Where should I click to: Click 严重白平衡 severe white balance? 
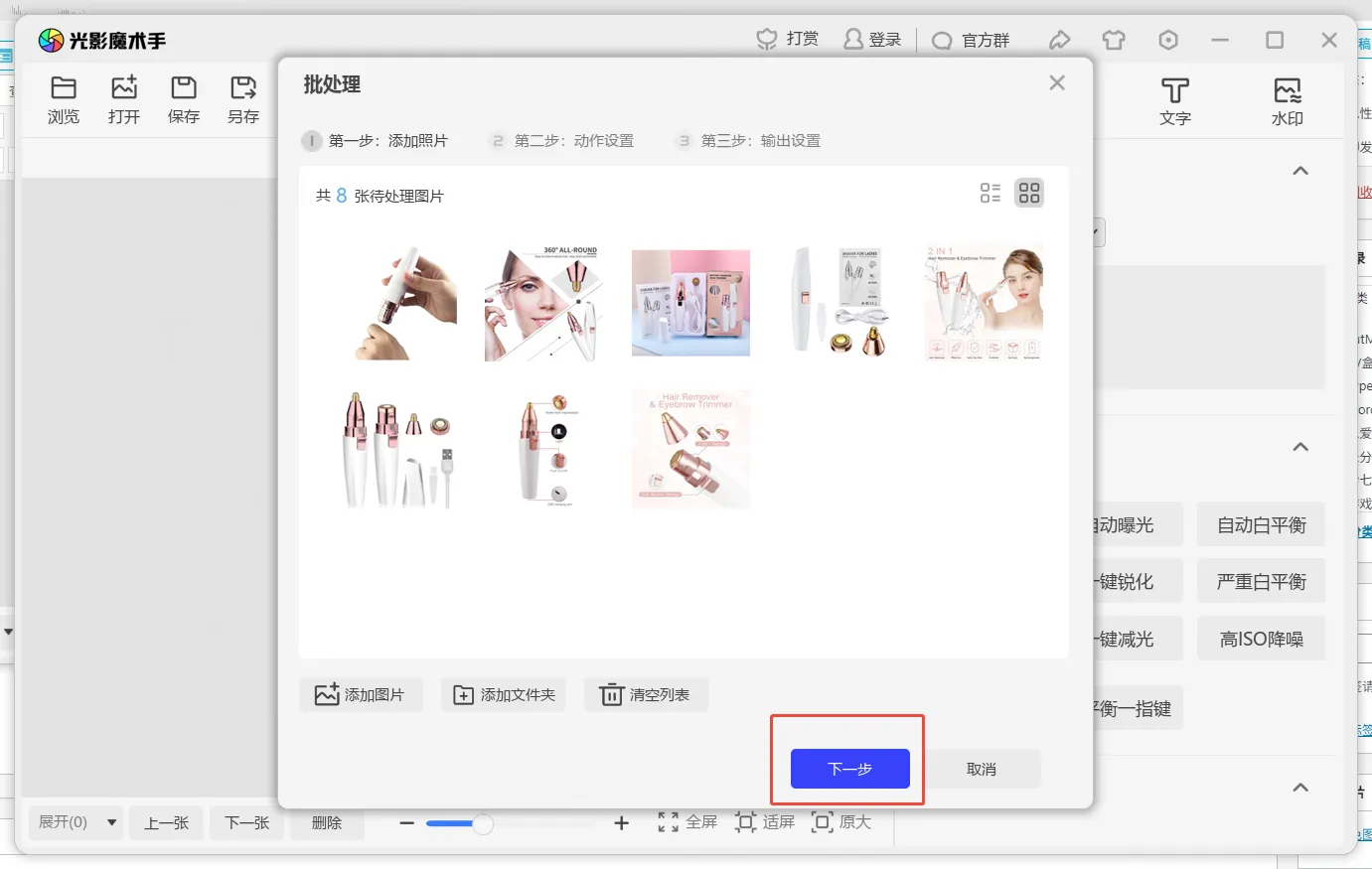pos(1262,582)
